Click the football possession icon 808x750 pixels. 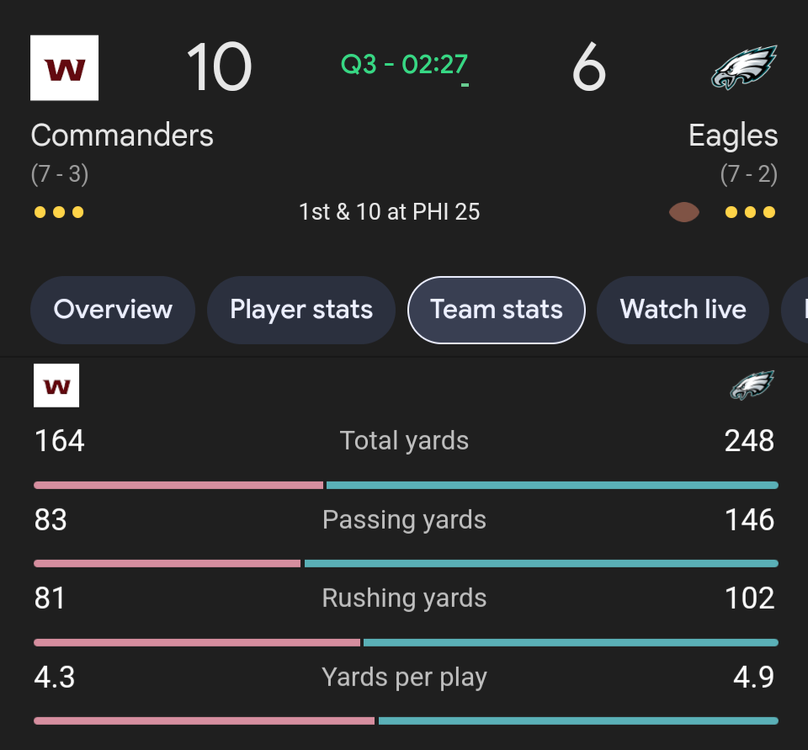click(x=684, y=212)
